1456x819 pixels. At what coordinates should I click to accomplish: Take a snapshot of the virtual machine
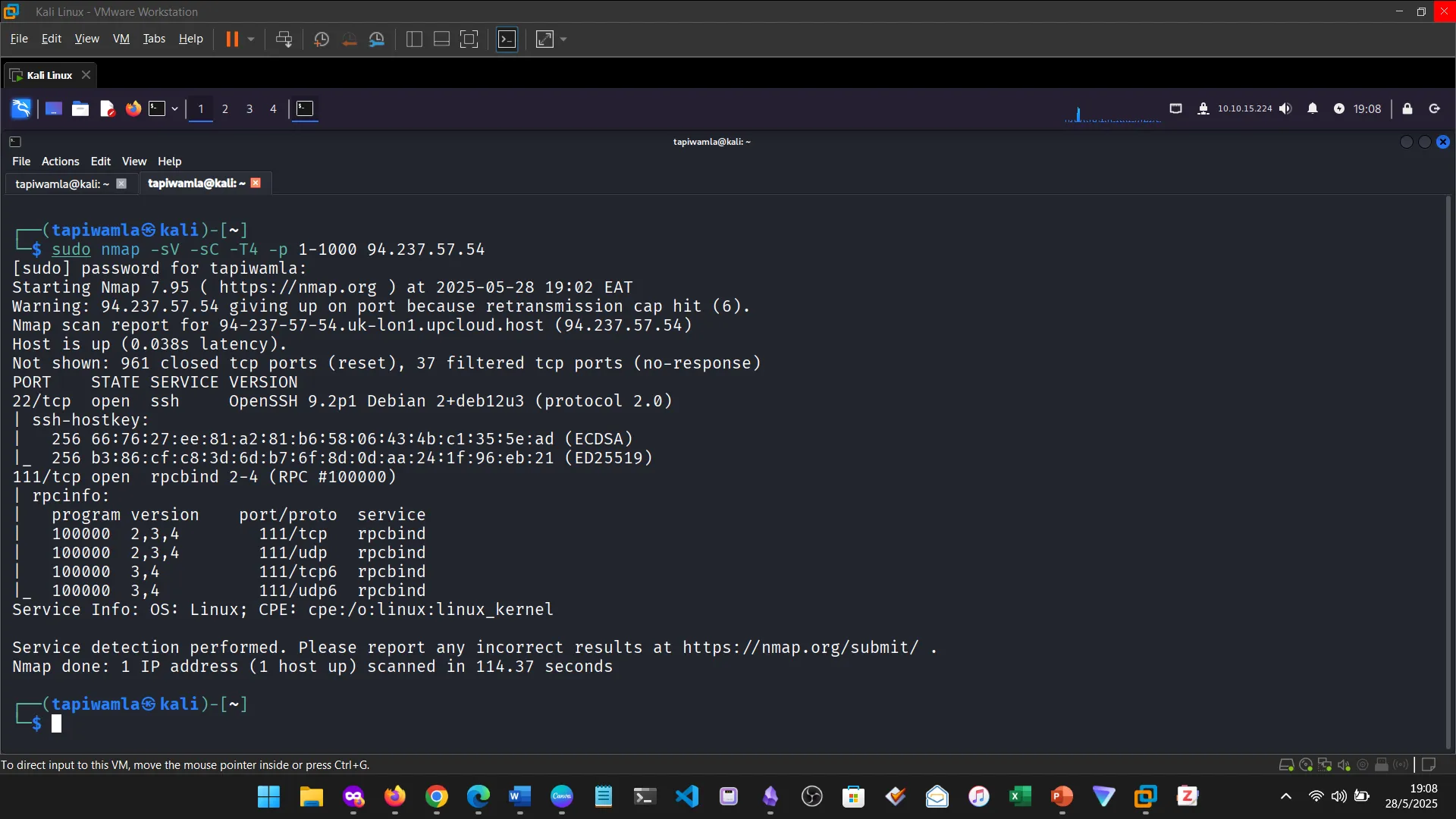point(321,39)
